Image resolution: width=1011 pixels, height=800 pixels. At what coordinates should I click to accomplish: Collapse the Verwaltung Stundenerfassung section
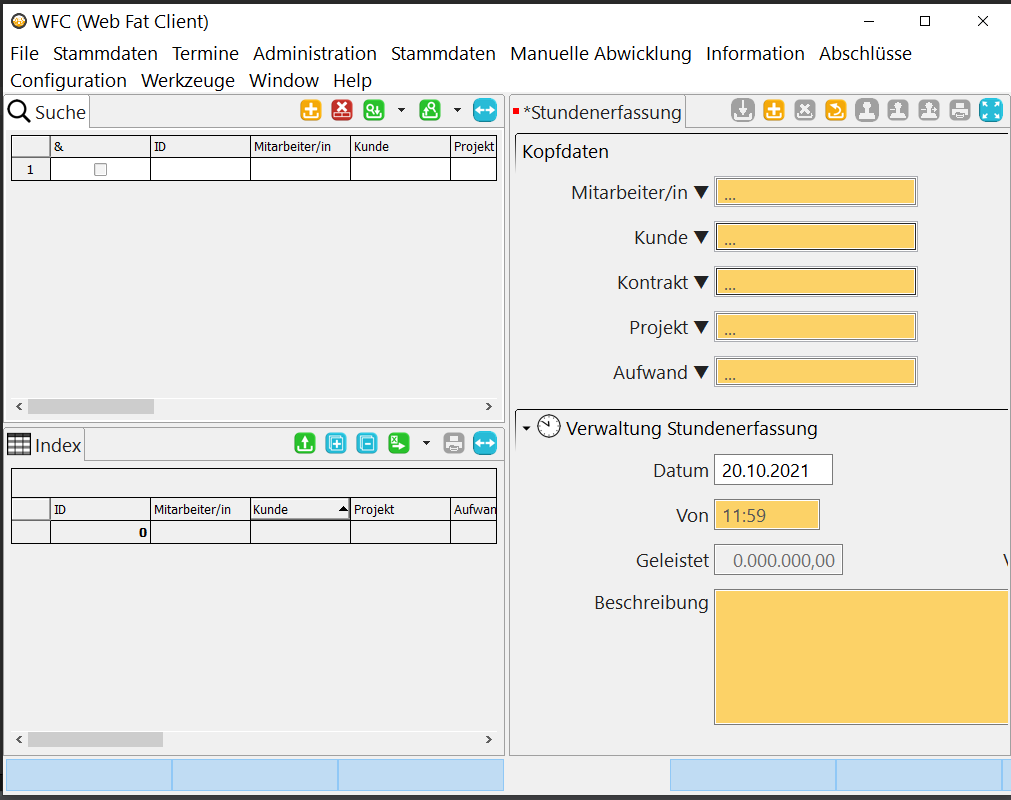525,427
